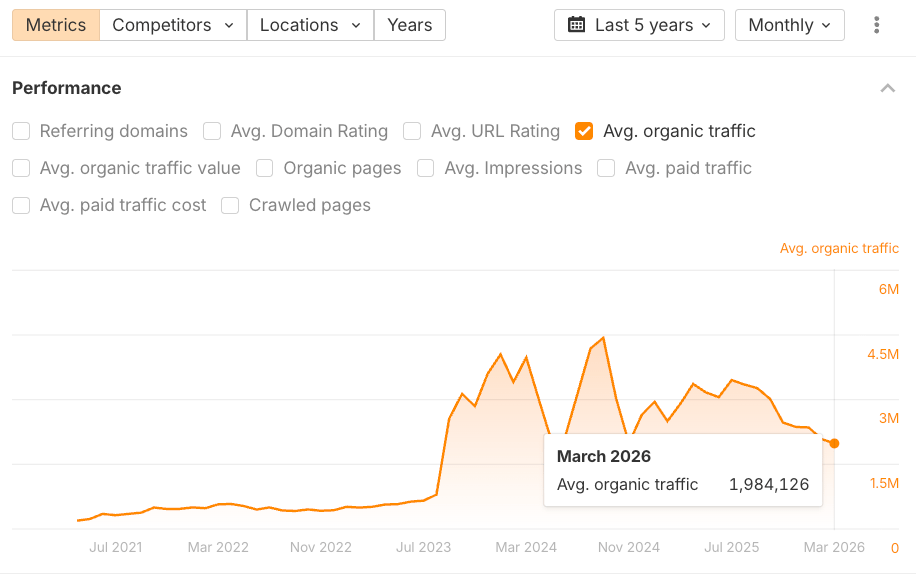
Task: Enable the Referring domains checkbox
Action: [21, 131]
